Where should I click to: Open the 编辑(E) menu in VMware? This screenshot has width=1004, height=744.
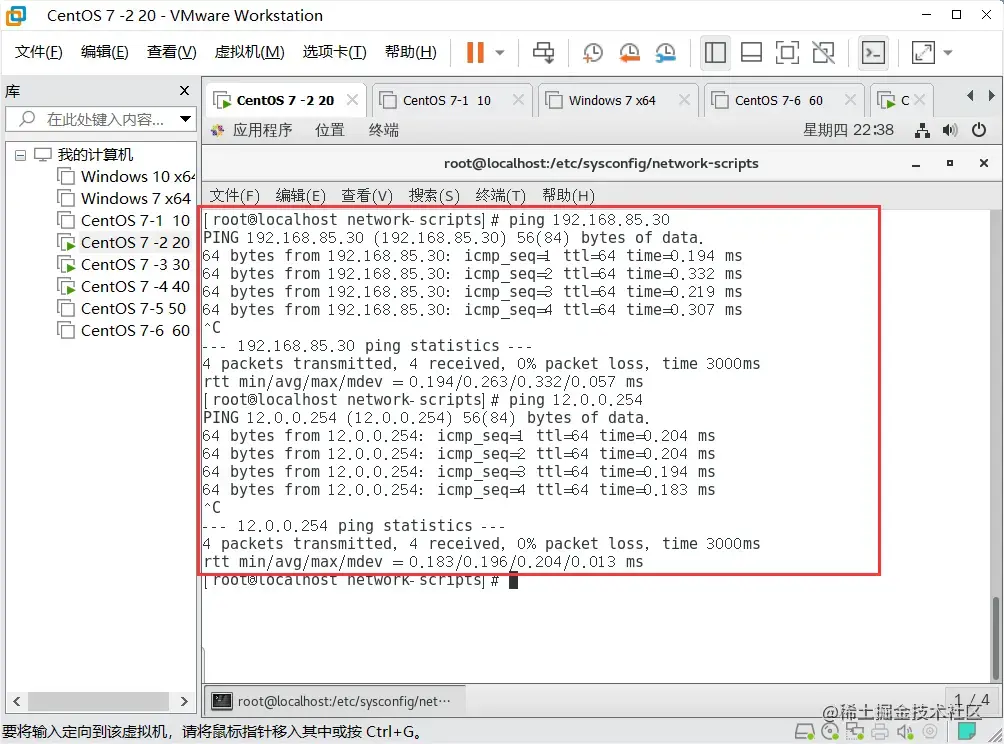pos(104,52)
